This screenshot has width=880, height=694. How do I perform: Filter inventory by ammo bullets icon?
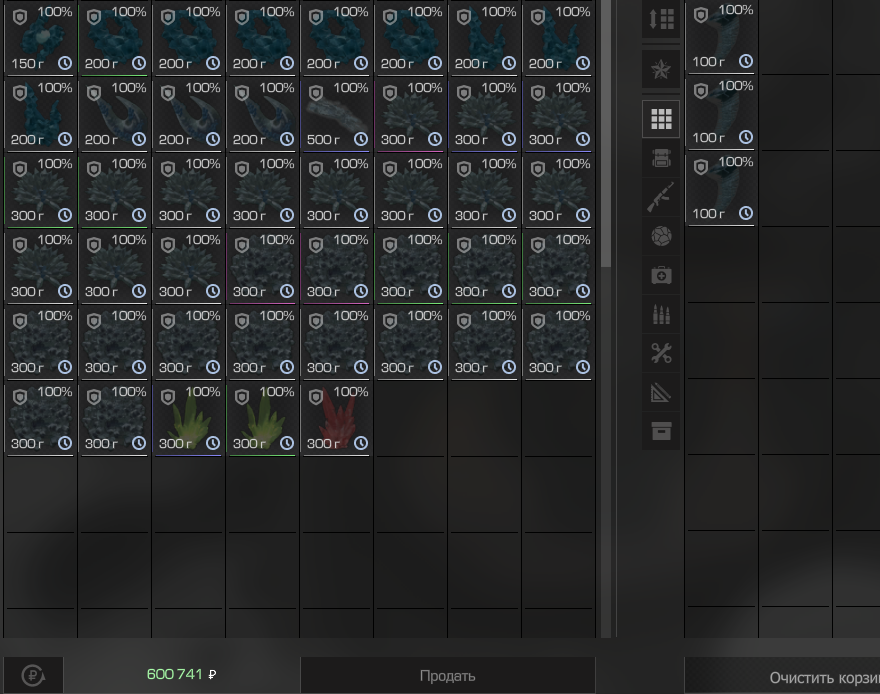tap(661, 315)
